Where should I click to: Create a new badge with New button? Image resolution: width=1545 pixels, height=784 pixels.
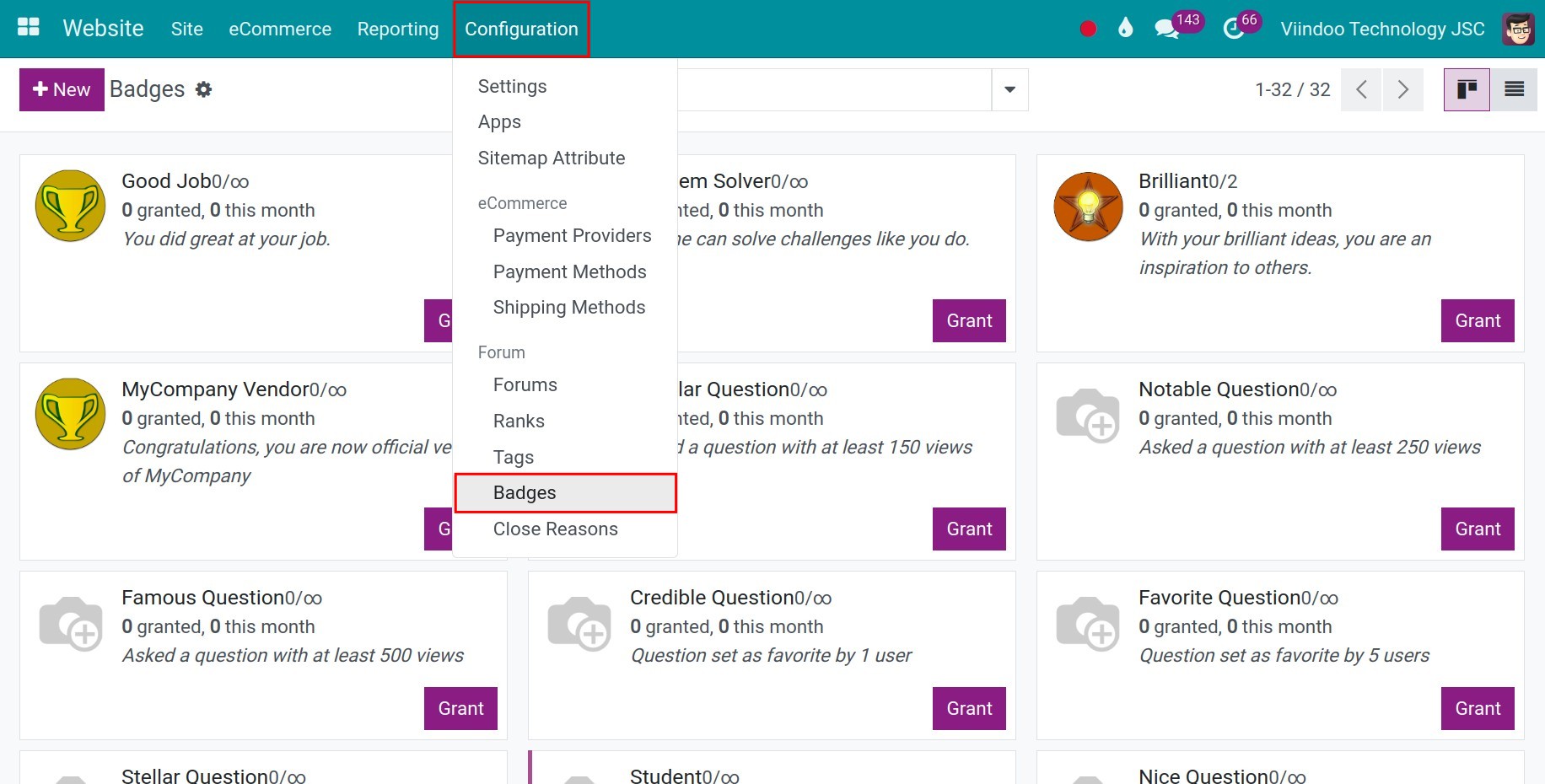click(62, 89)
